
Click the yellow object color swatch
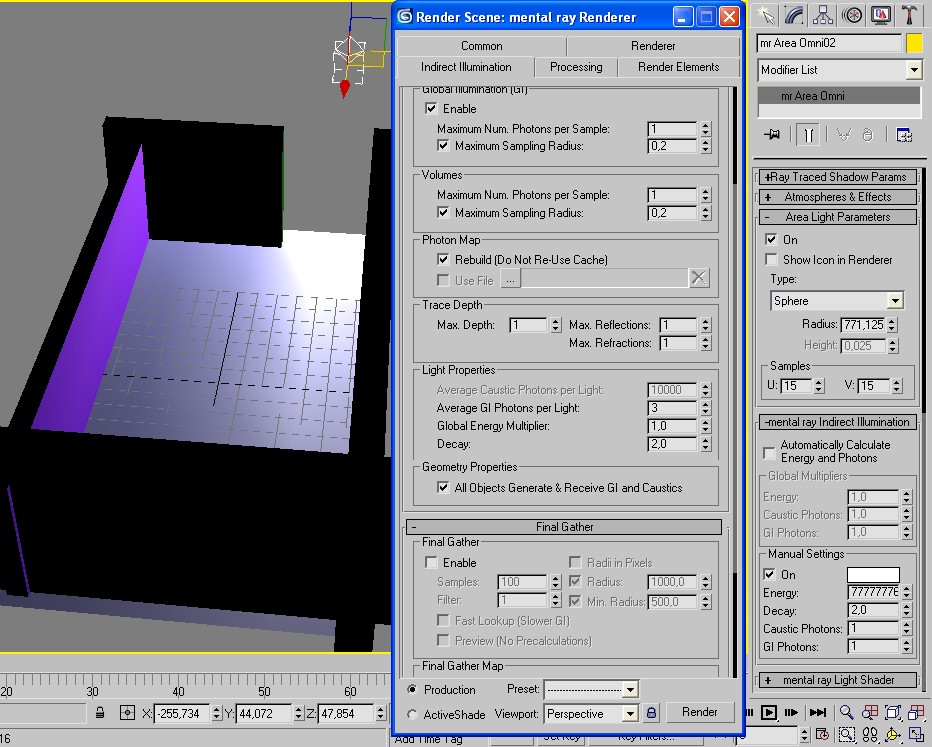[914, 43]
